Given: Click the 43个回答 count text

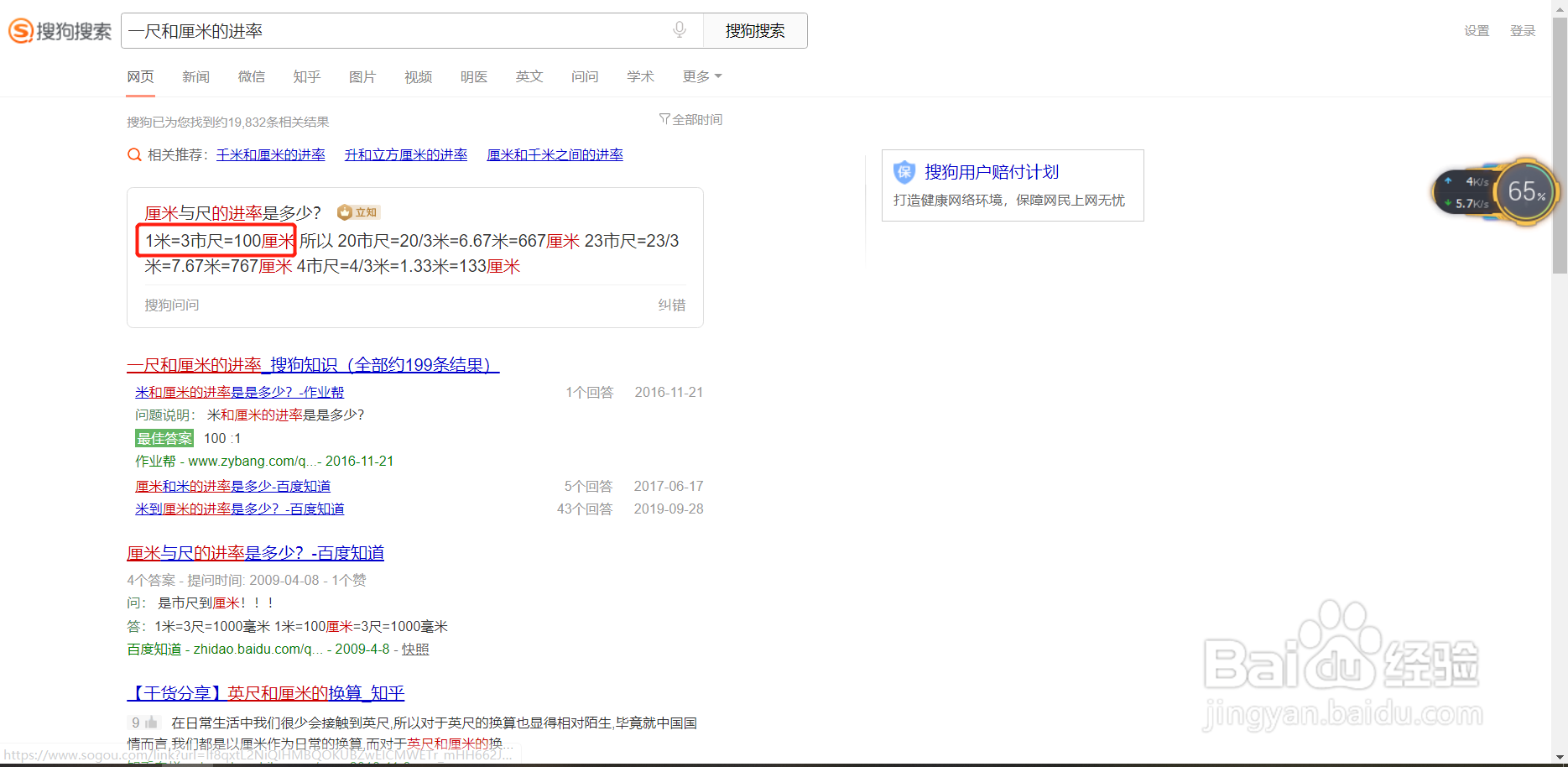Looking at the screenshot, I should coord(585,509).
